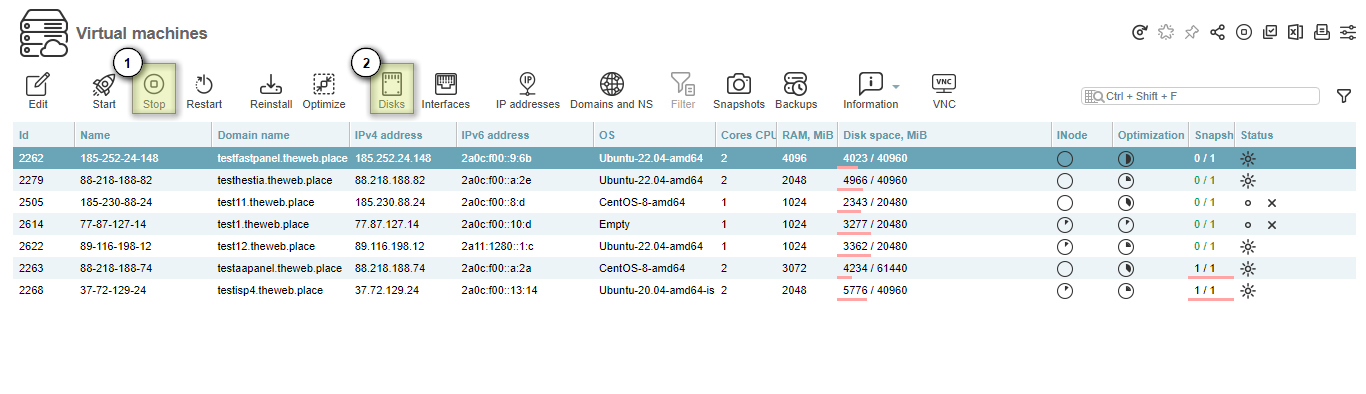Open table settings with the sliders icon
Viewport: 1366px width, 394px height.
pos(1347,33)
